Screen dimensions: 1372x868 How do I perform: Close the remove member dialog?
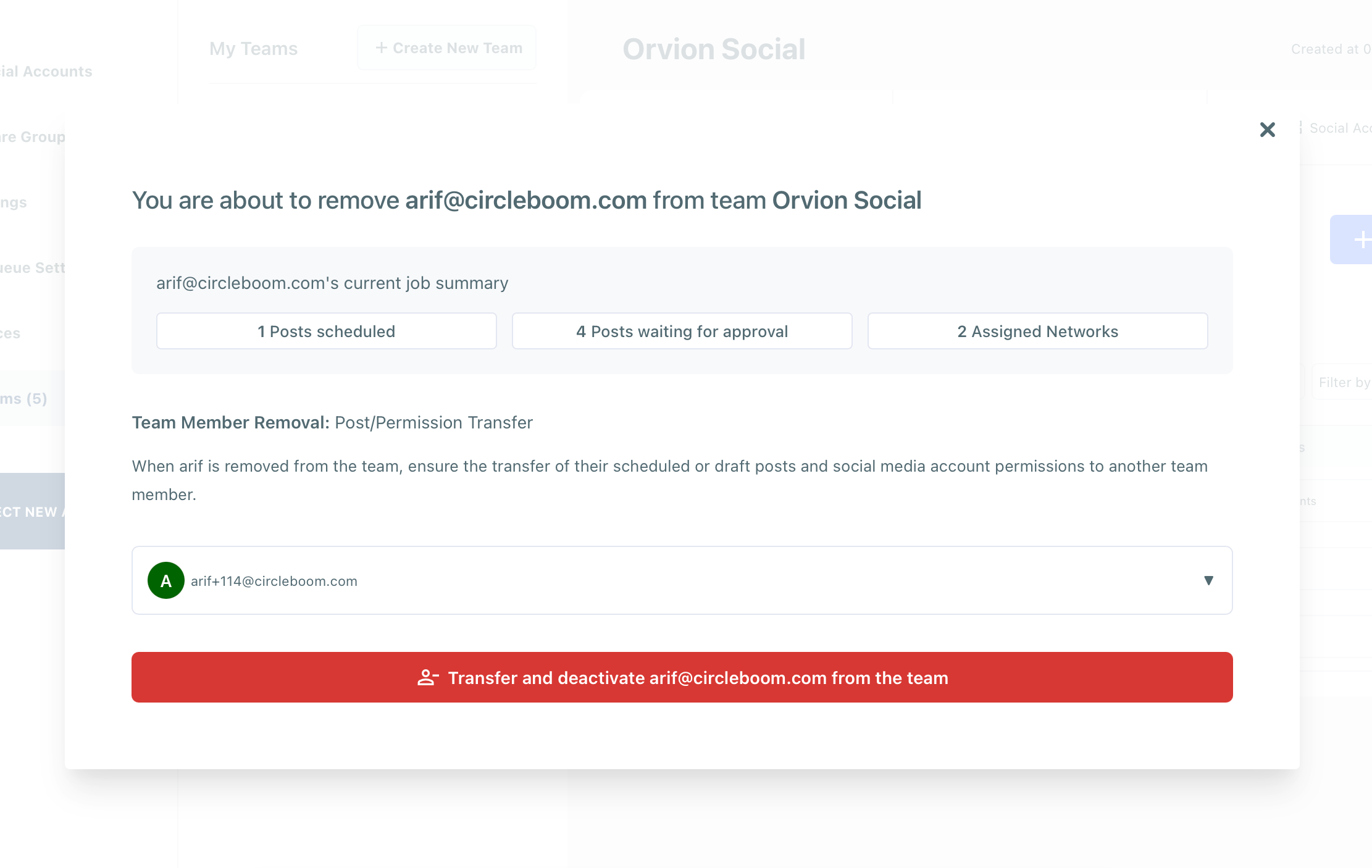pos(1267,130)
